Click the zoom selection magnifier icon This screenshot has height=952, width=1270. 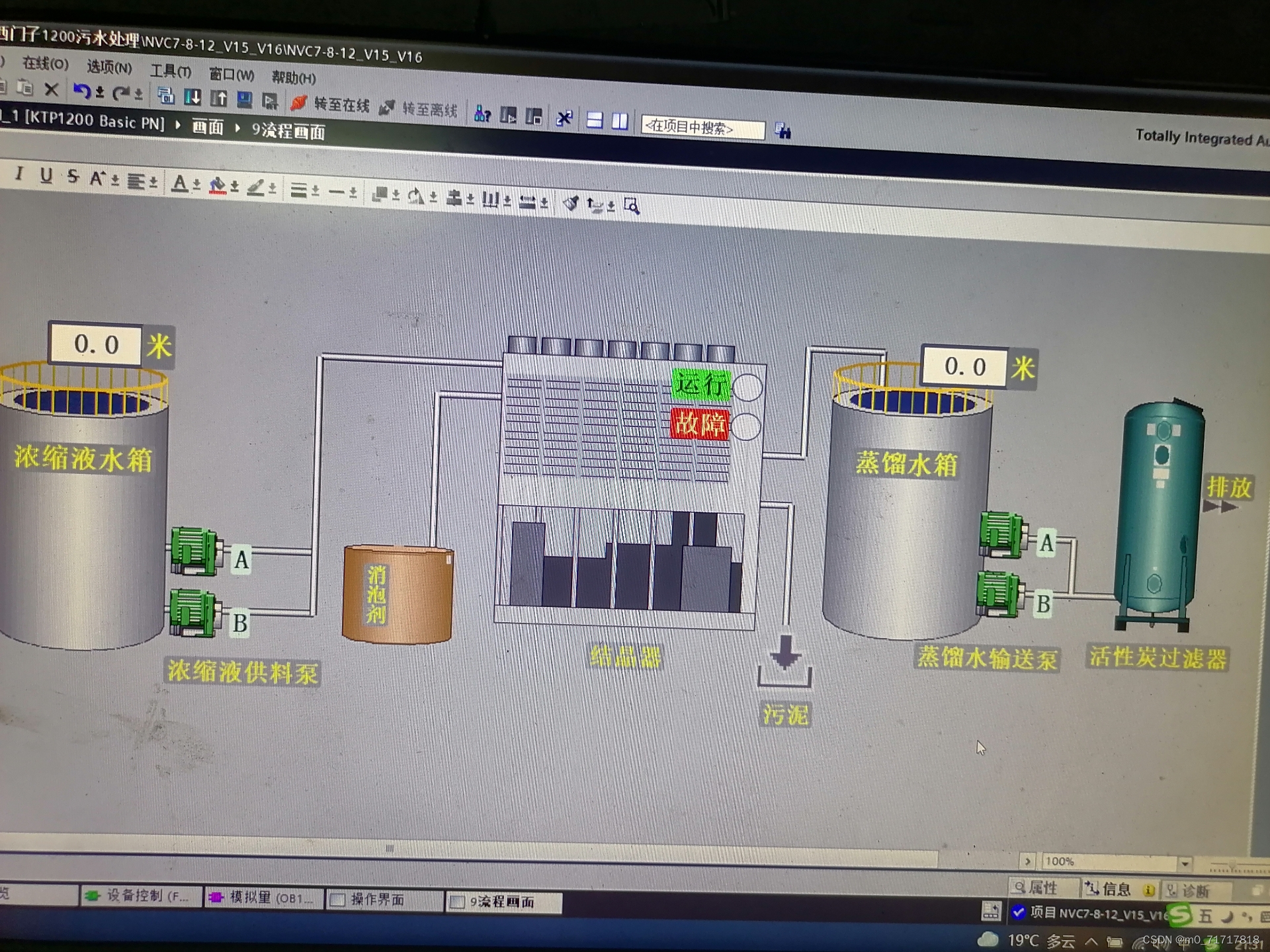point(632,206)
